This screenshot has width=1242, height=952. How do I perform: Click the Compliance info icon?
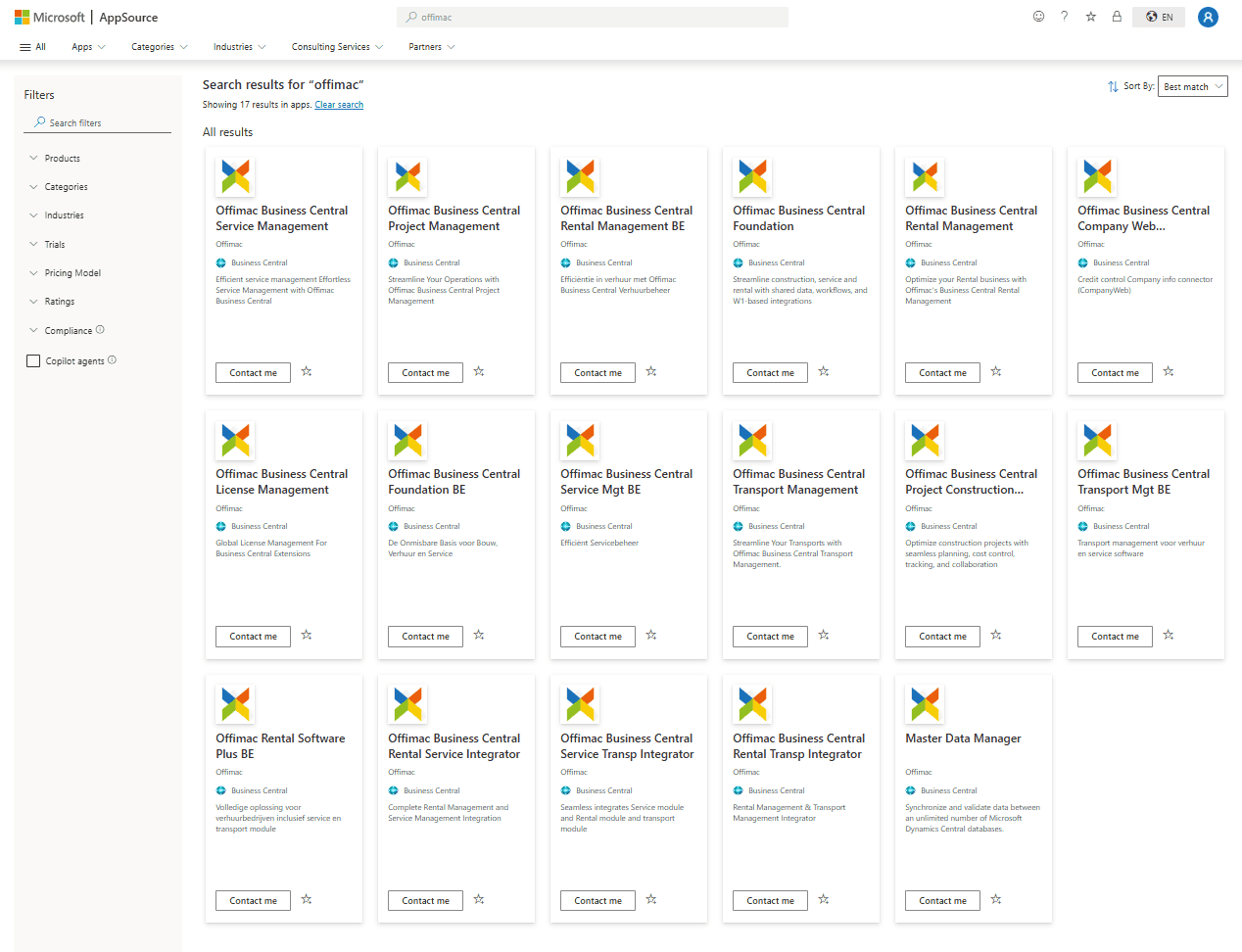(100, 330)
